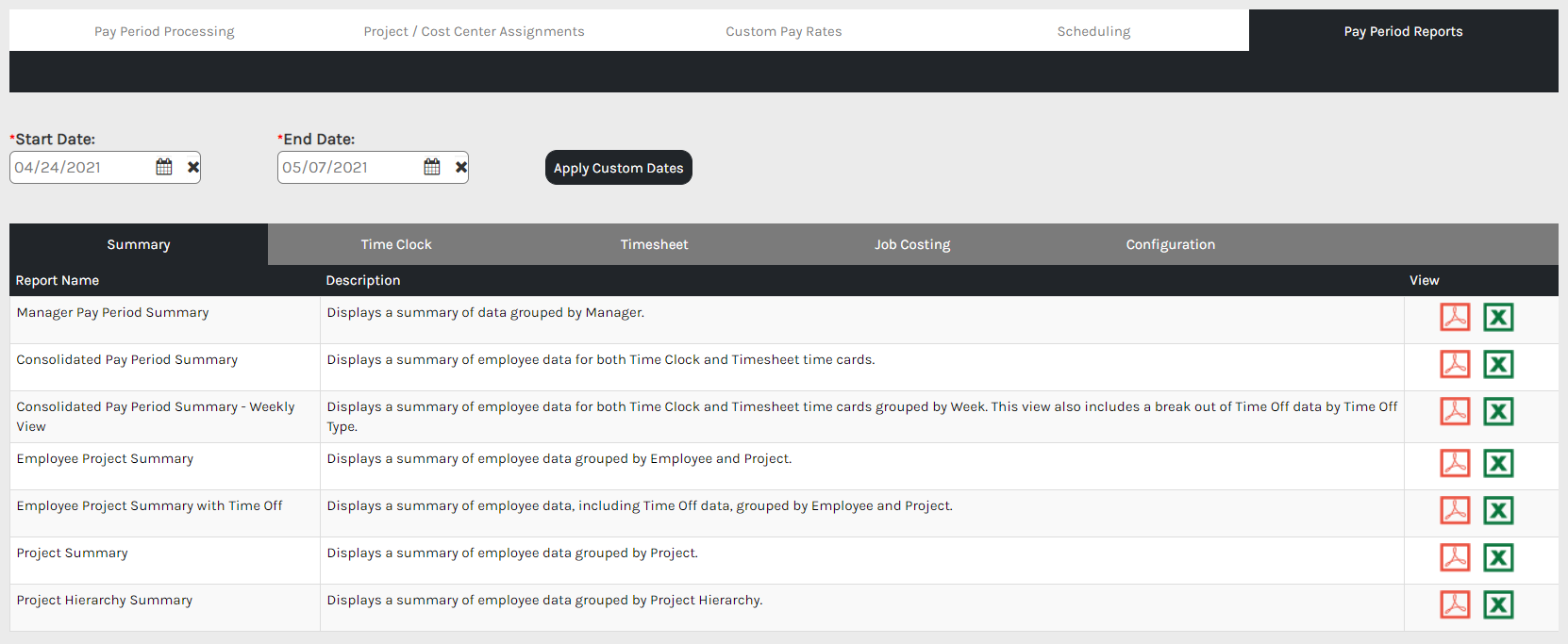Select the Summary reports tab

139,244
